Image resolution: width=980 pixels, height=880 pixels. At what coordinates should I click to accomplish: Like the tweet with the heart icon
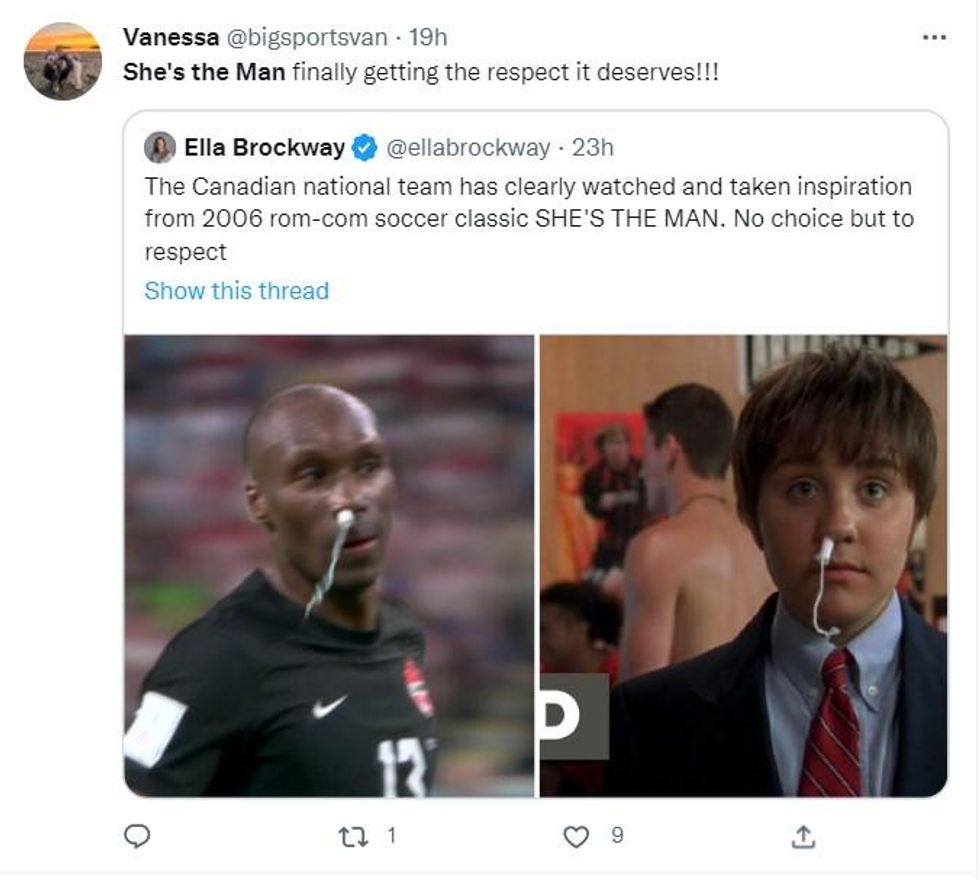pos(576,836)
